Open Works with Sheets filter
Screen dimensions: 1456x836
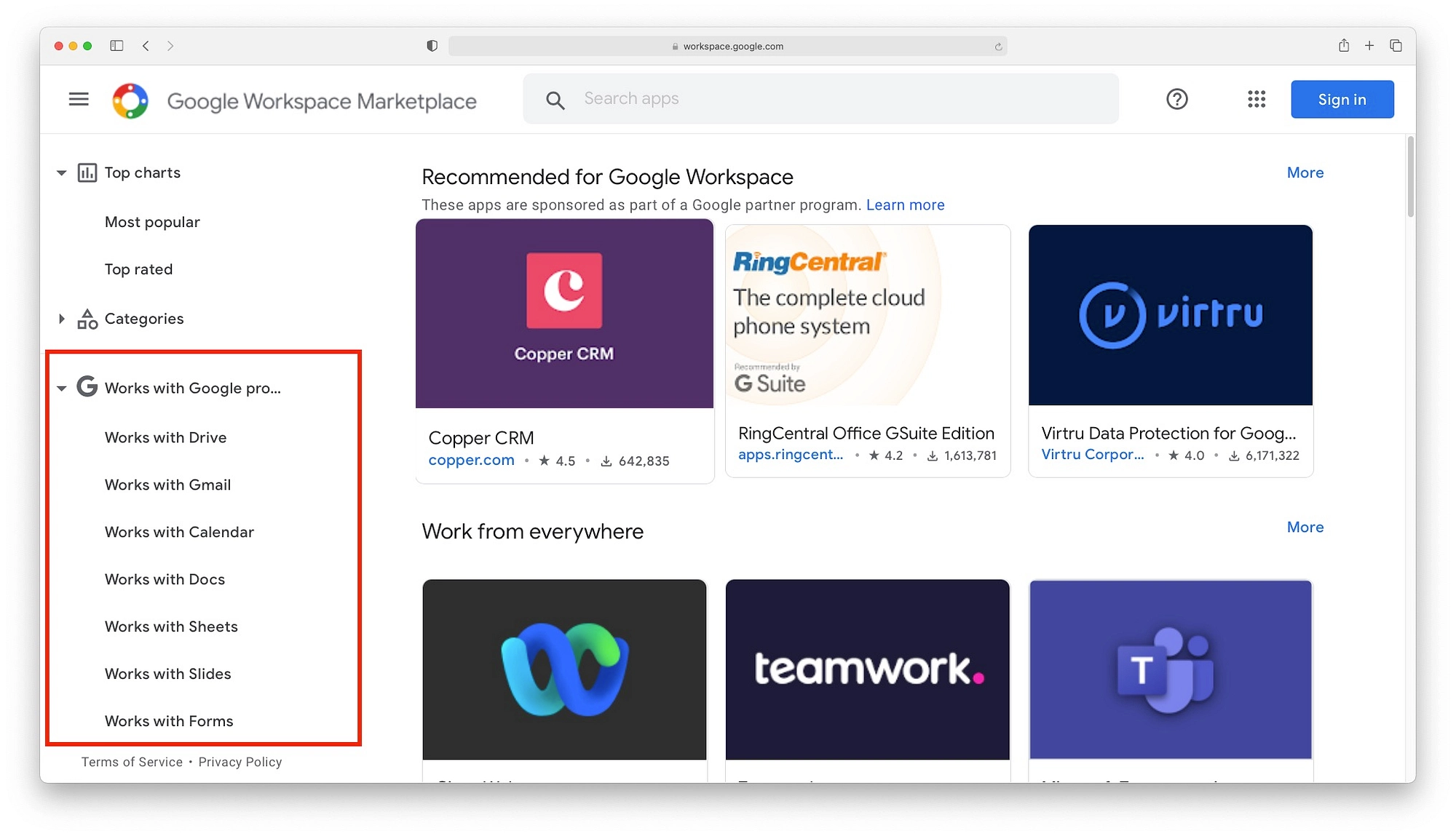tap(171, 626)
